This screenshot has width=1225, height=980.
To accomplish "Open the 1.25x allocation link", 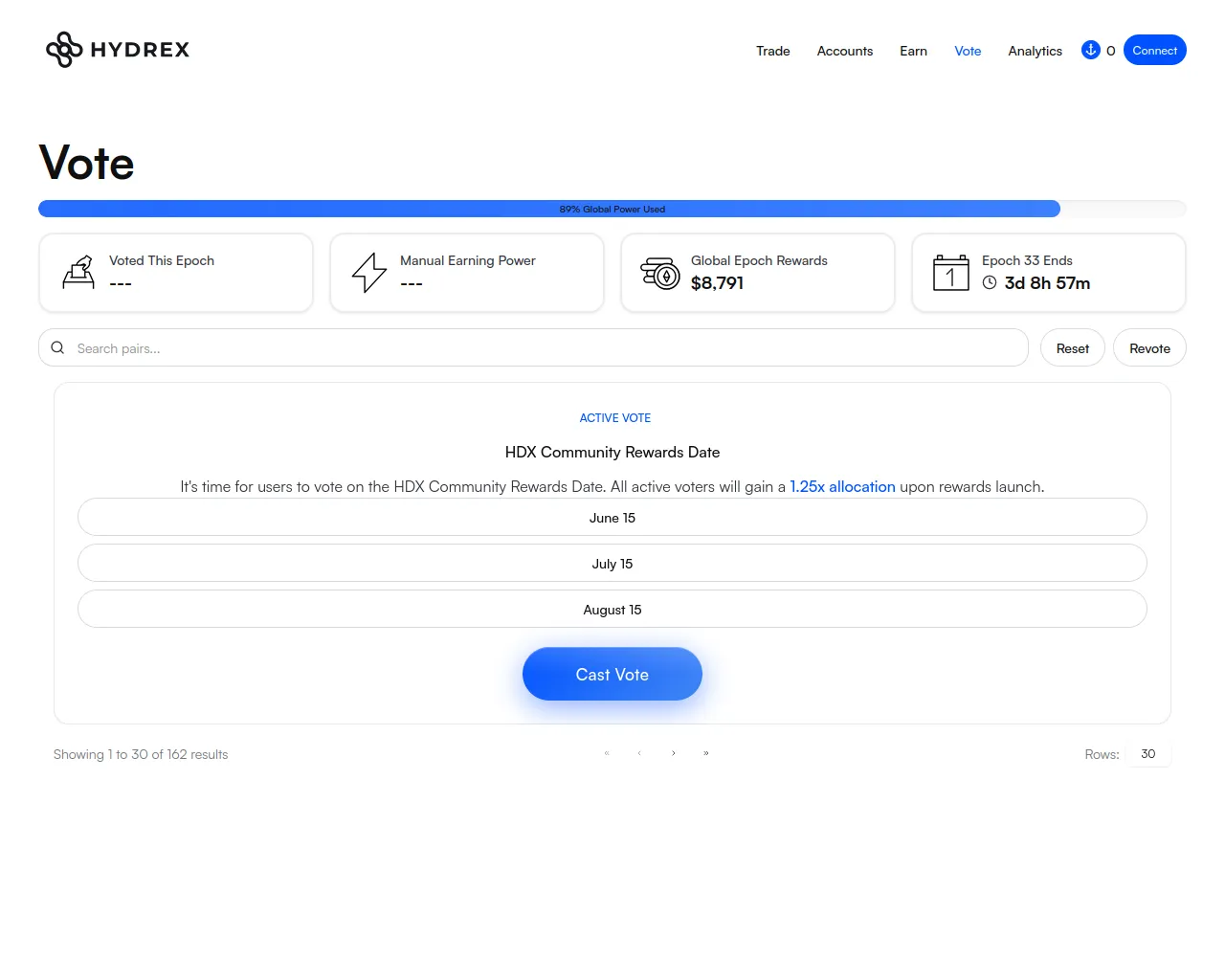I will (x=842, y=486).
